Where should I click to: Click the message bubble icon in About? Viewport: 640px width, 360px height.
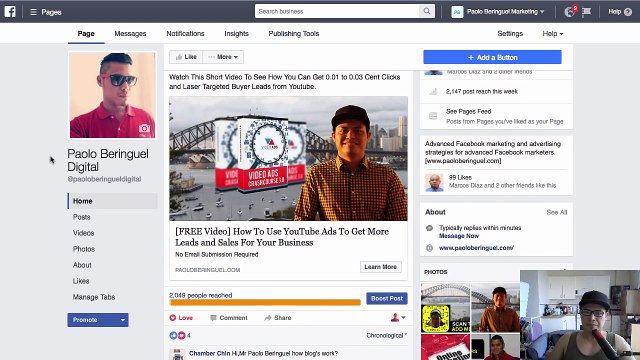point(429,228)
